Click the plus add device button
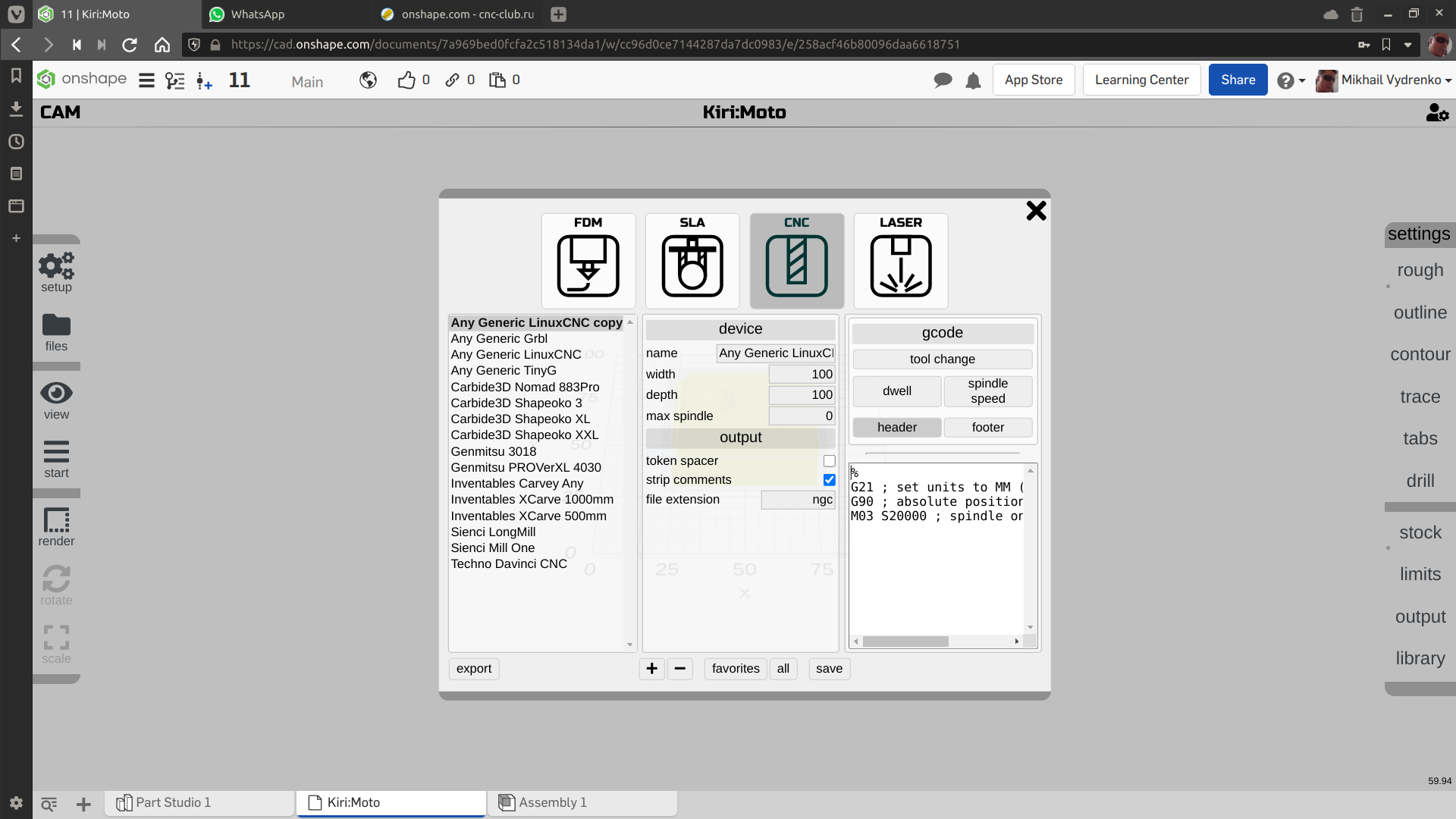This screenshot has height=819, width=1456. tap(651, 668)
